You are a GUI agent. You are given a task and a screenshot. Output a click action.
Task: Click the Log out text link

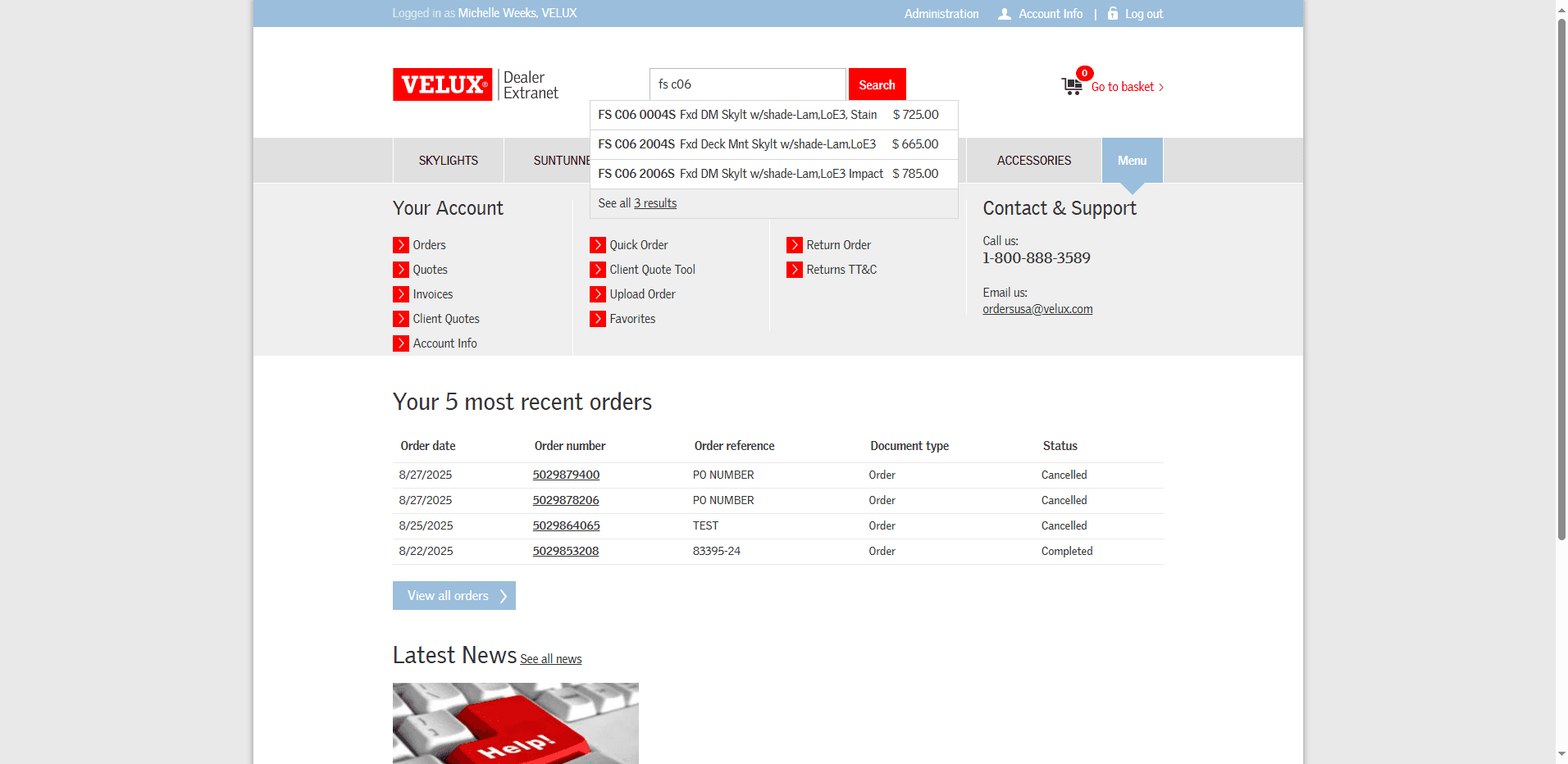[x=1144, y=14]
